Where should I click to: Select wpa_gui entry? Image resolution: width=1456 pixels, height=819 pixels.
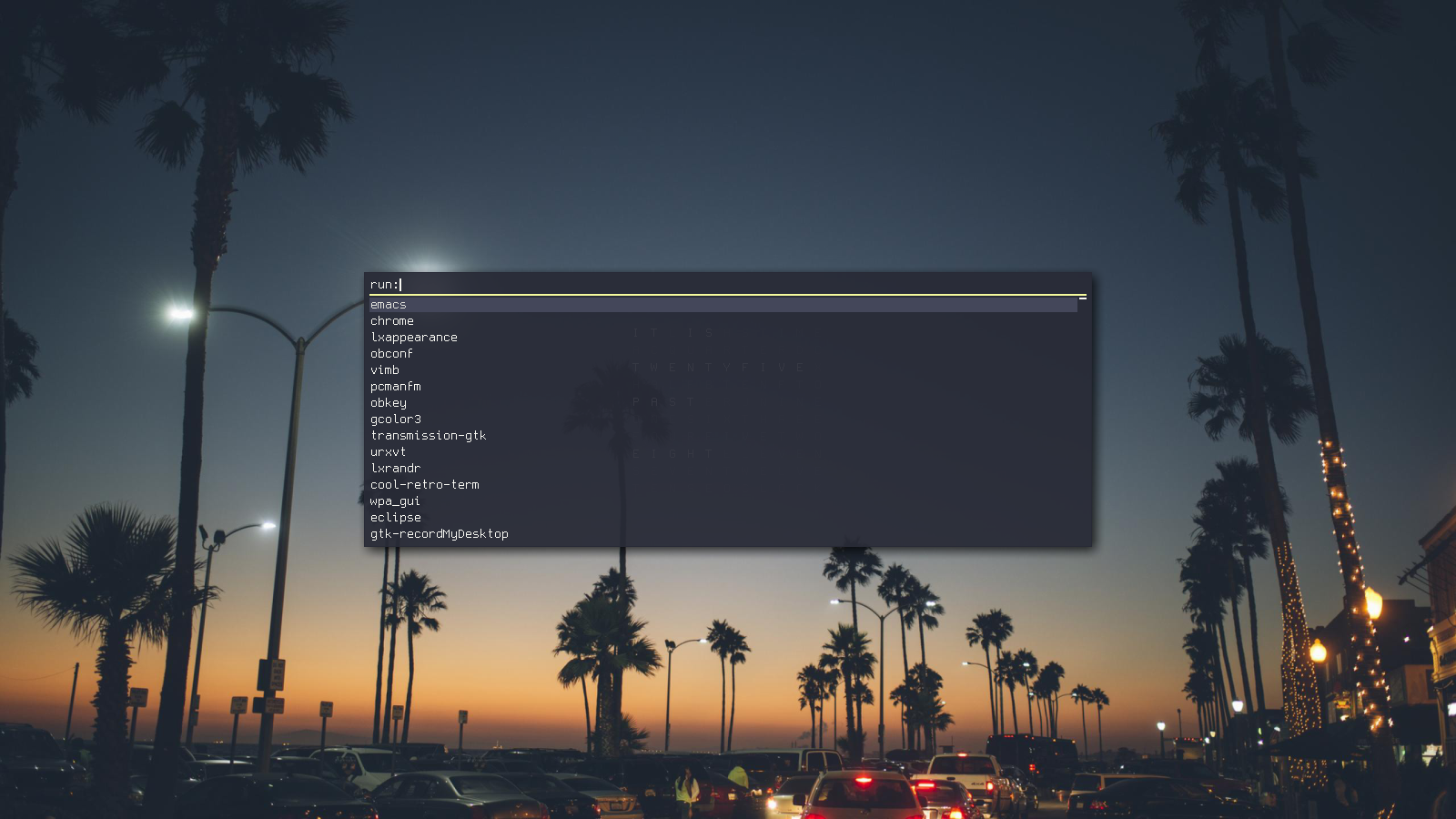(723, 501)
